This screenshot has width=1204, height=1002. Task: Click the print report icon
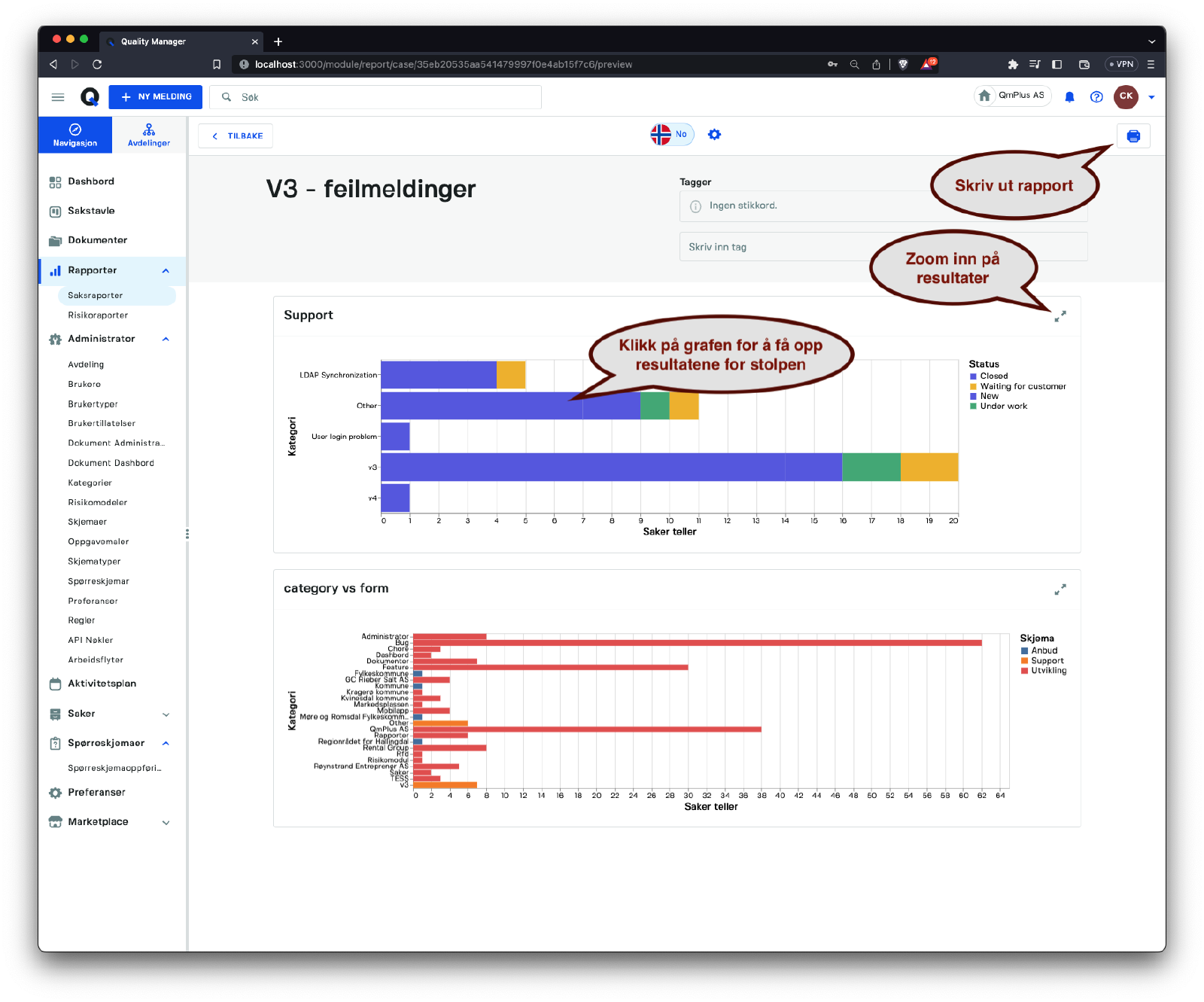pyautogui.click(x=1133, y=136)
